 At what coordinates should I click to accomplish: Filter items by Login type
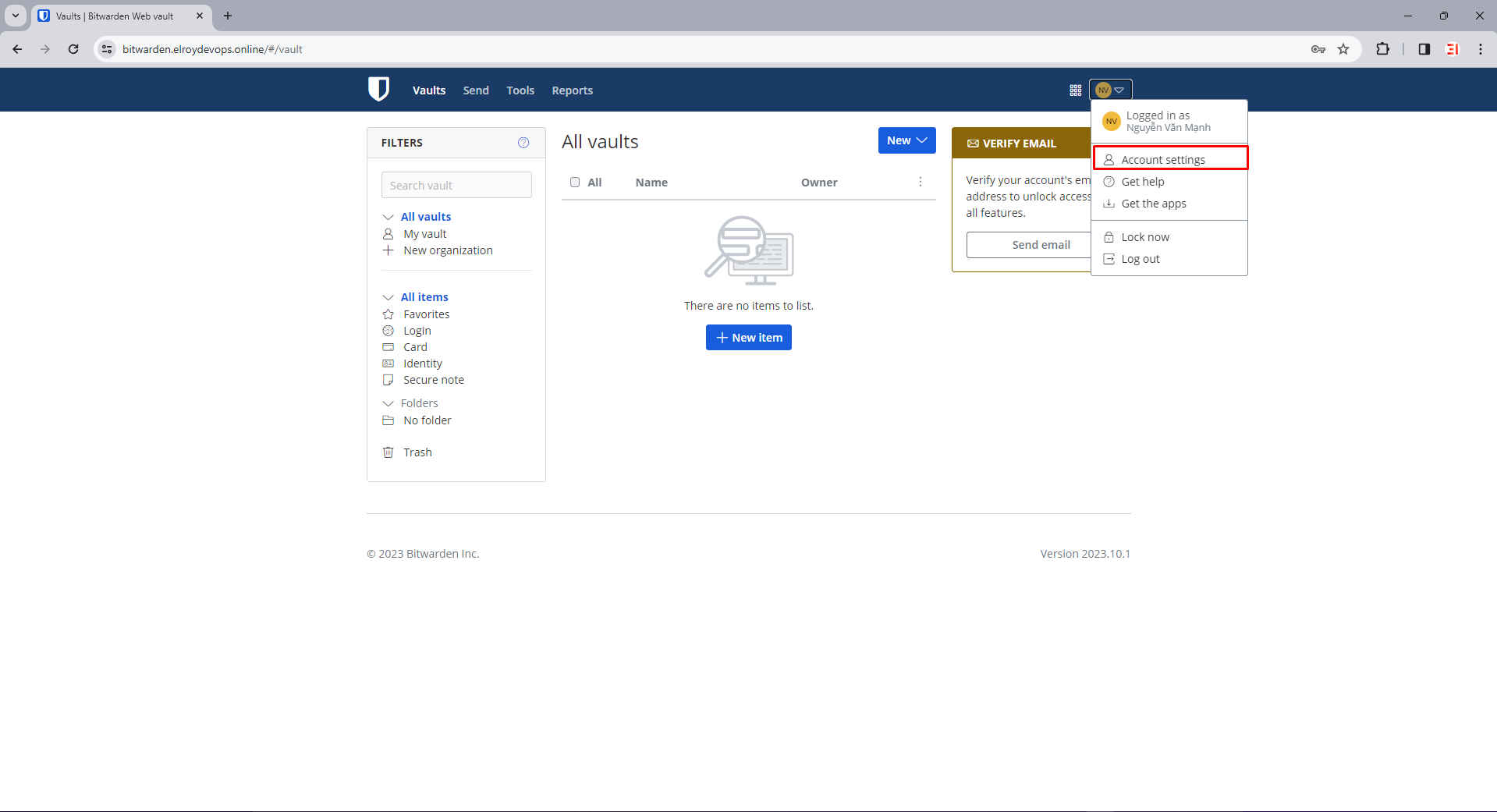point(417,331)
